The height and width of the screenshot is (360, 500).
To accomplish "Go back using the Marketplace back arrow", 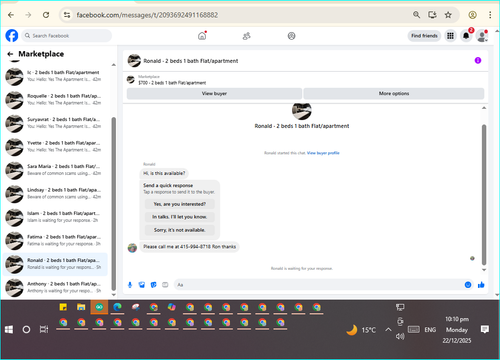I will click(10, 54).
